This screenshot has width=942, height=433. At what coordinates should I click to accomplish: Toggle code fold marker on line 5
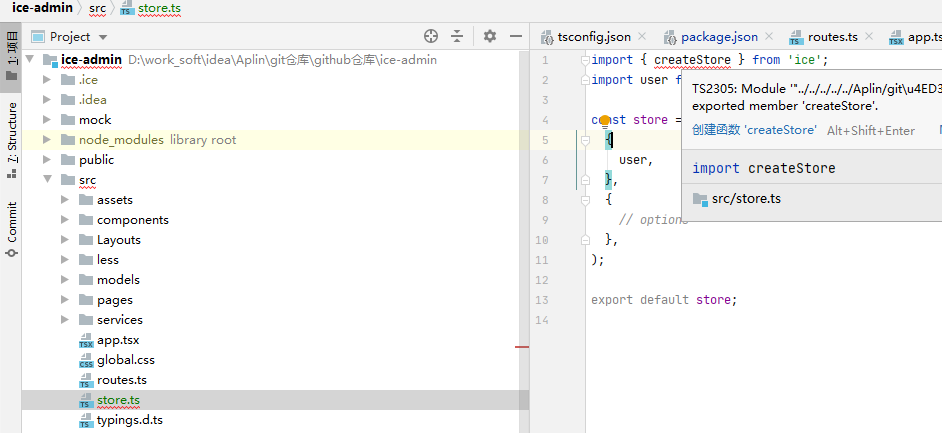pyautogui.click(x=586, y=140)
